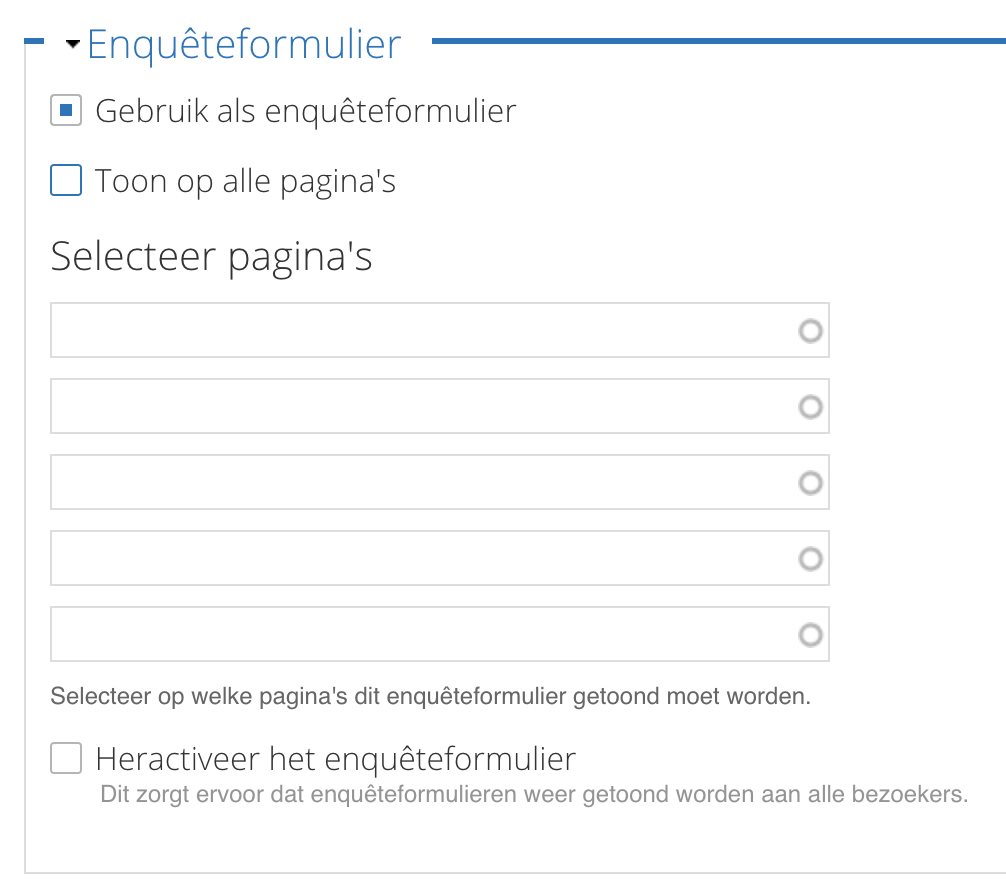Click the 'Toon op alle pagina's' label text
This screenshot has height=894, width=1006.
(245, 182)
